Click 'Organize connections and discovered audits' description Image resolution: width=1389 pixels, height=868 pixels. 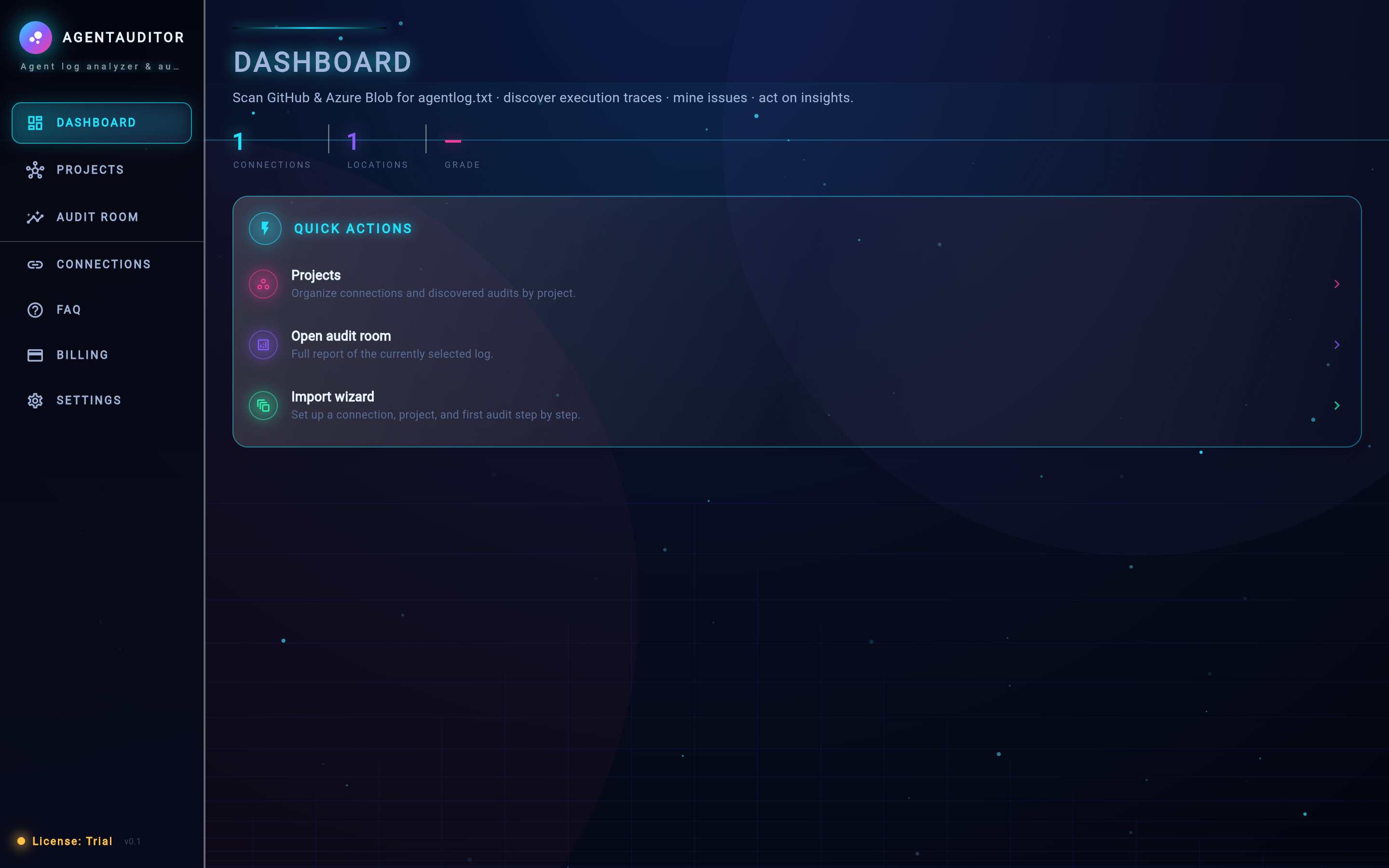point(434,293)
